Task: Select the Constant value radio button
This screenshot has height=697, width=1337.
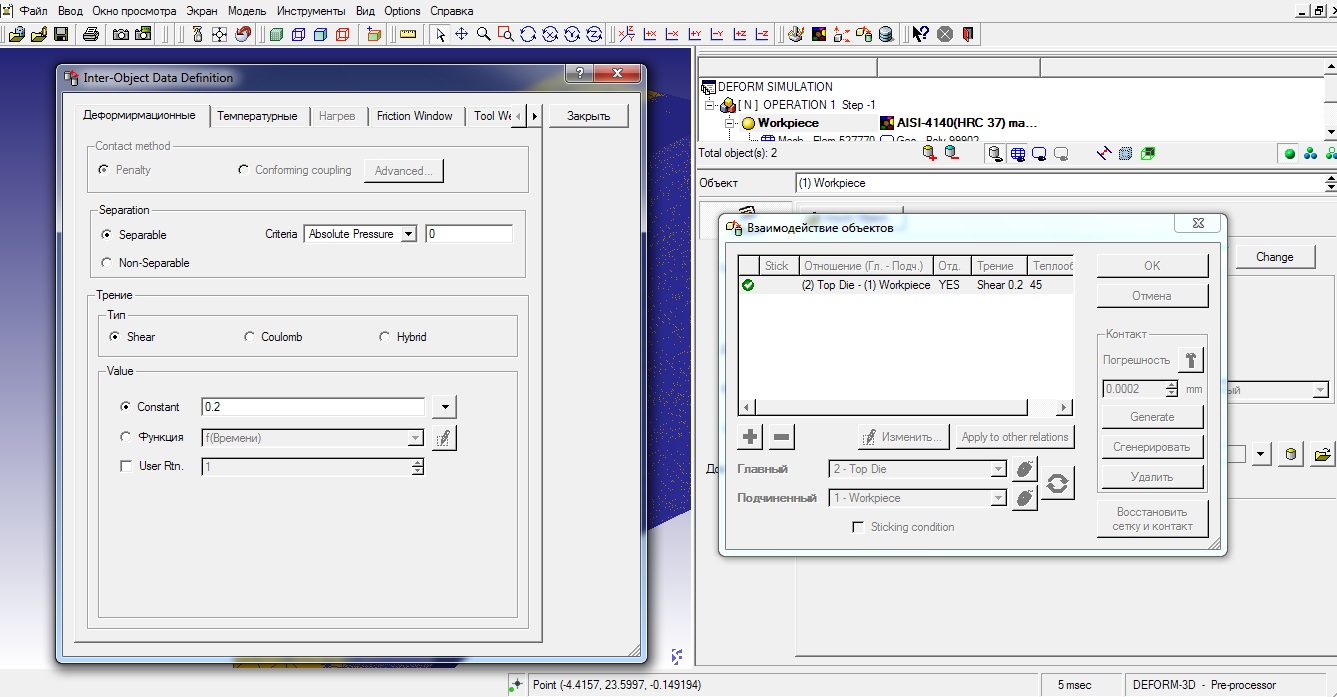Action: (125, 407)
